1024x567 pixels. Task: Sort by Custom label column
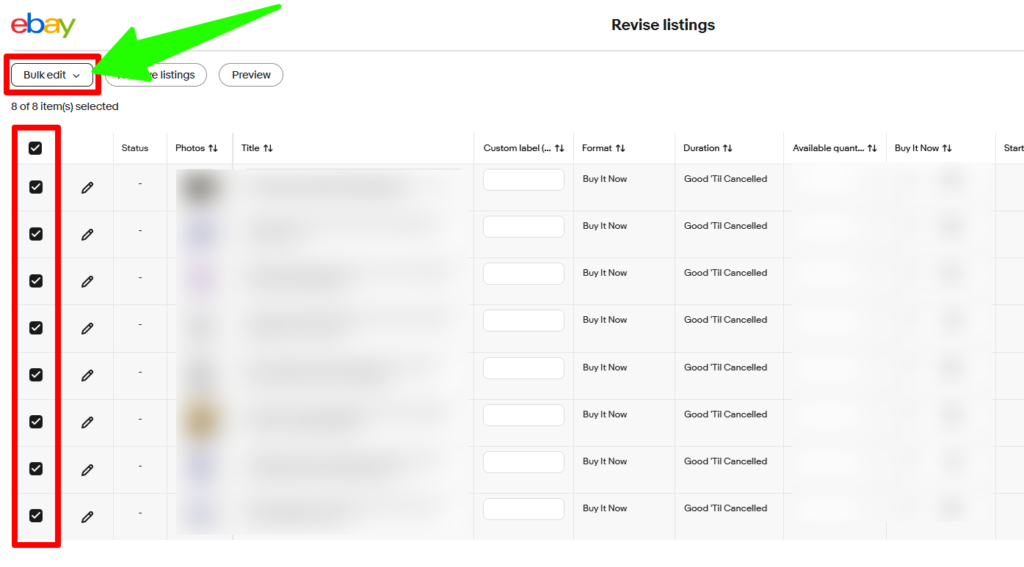tap(559, 148)
